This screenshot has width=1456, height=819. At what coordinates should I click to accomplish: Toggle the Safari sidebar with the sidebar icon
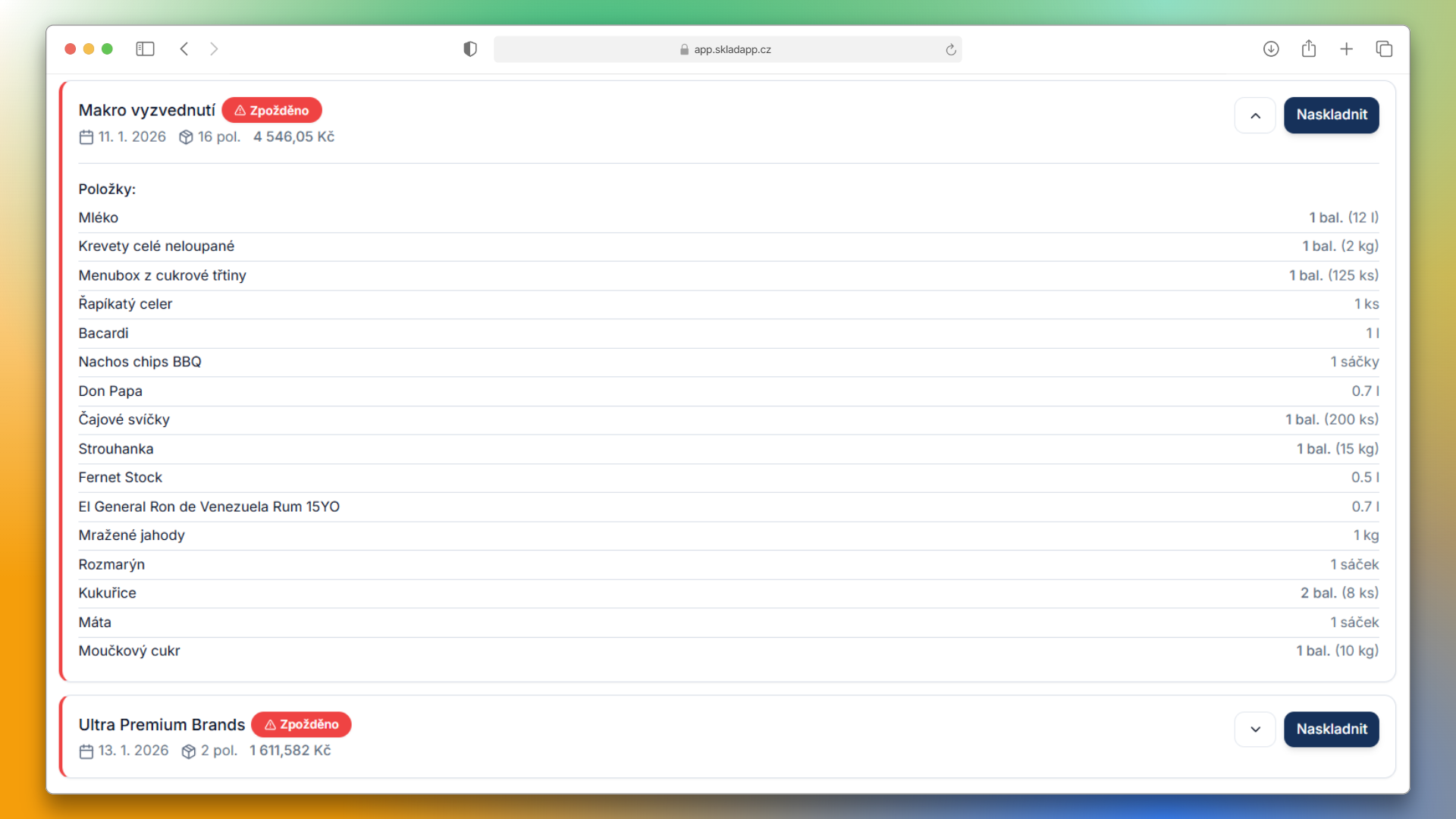[145, 49]
